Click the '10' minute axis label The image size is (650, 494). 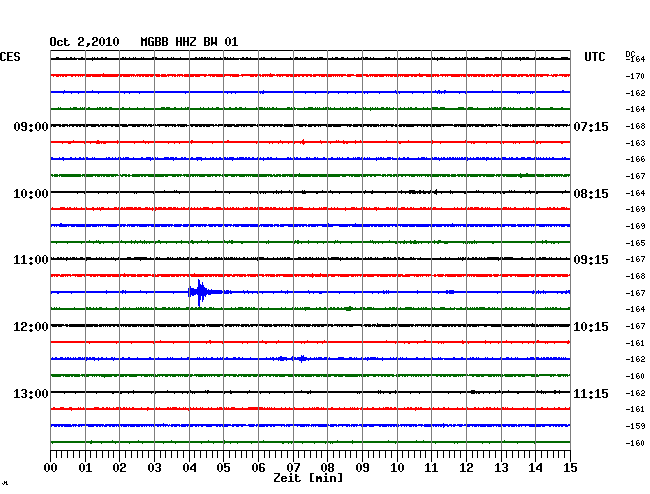397,467
